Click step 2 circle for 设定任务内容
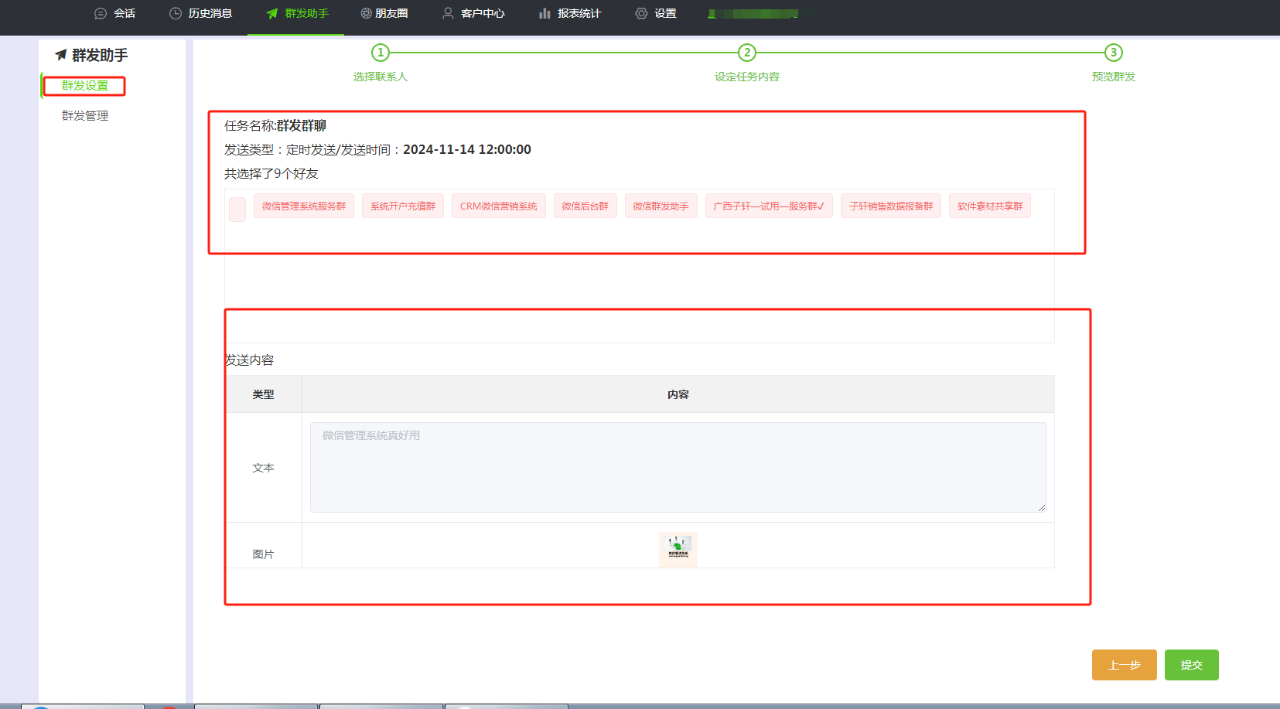1280x709 pixels. coord(747,53)
